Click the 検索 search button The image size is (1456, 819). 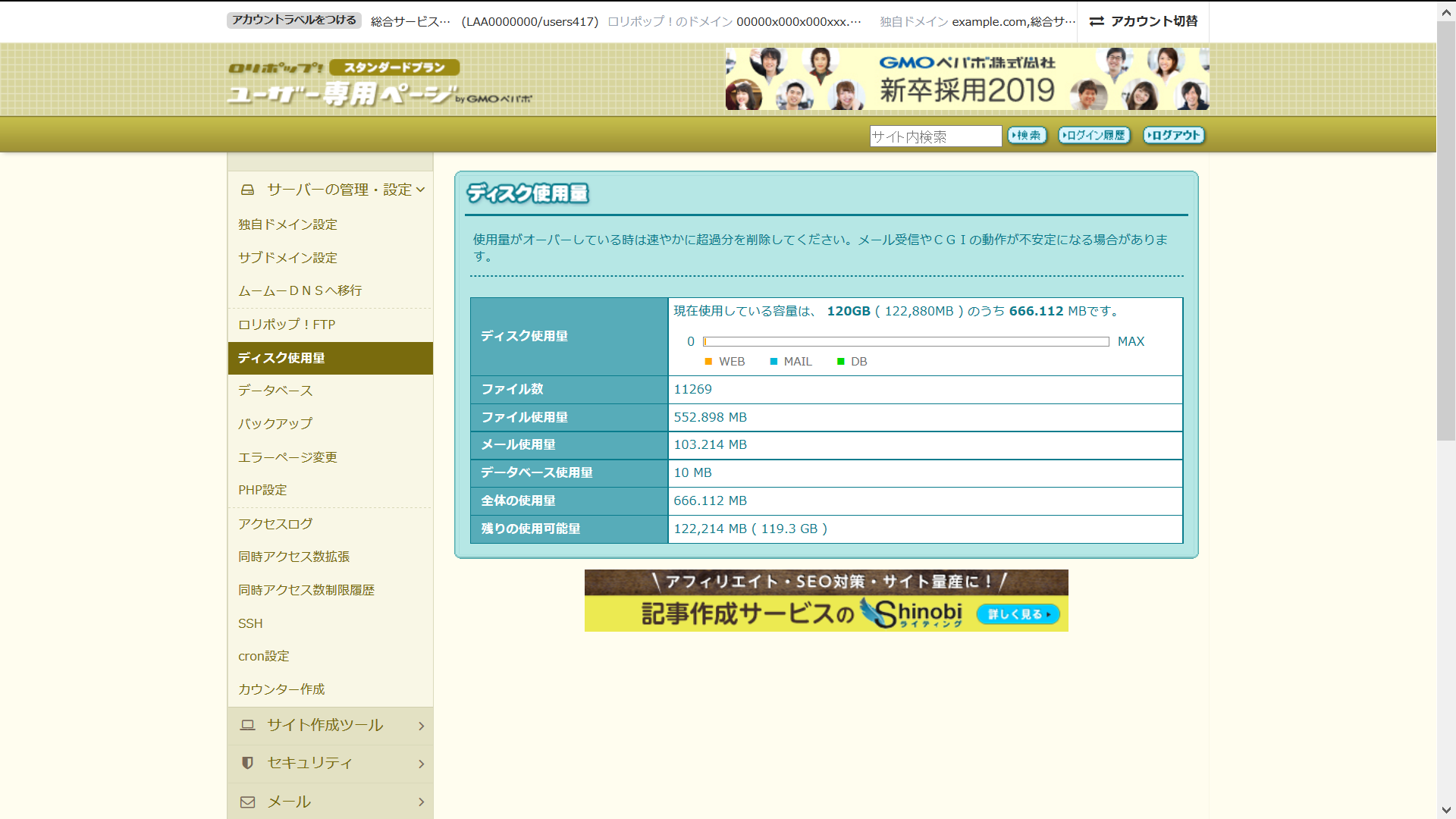pyautogui.click(x=1027, y=136)
